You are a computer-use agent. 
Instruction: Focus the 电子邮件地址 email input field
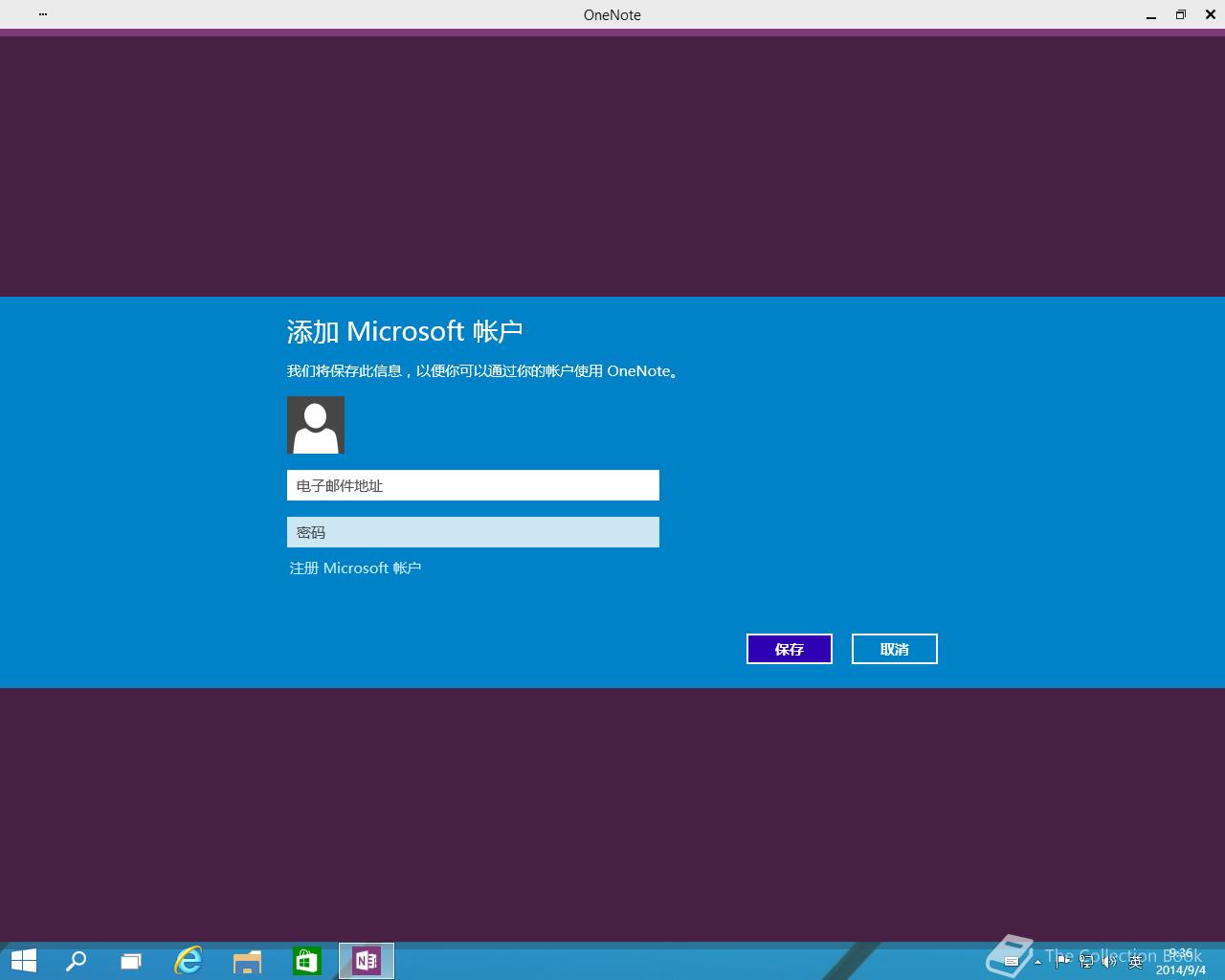(473, 485)
